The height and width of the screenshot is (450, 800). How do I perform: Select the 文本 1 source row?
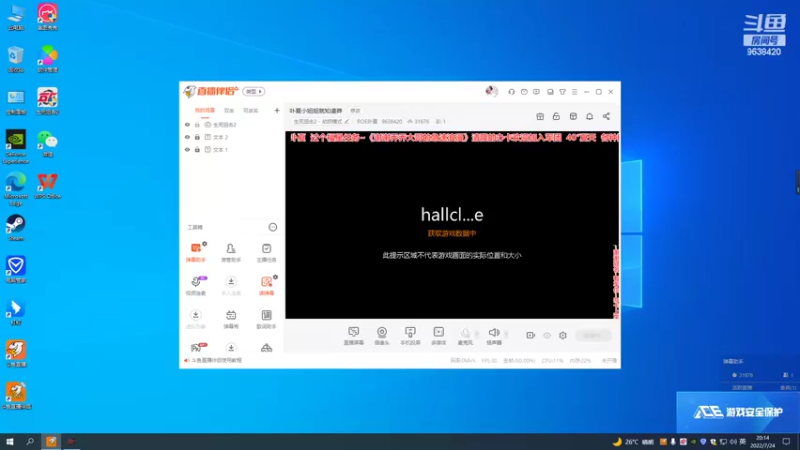232,149
